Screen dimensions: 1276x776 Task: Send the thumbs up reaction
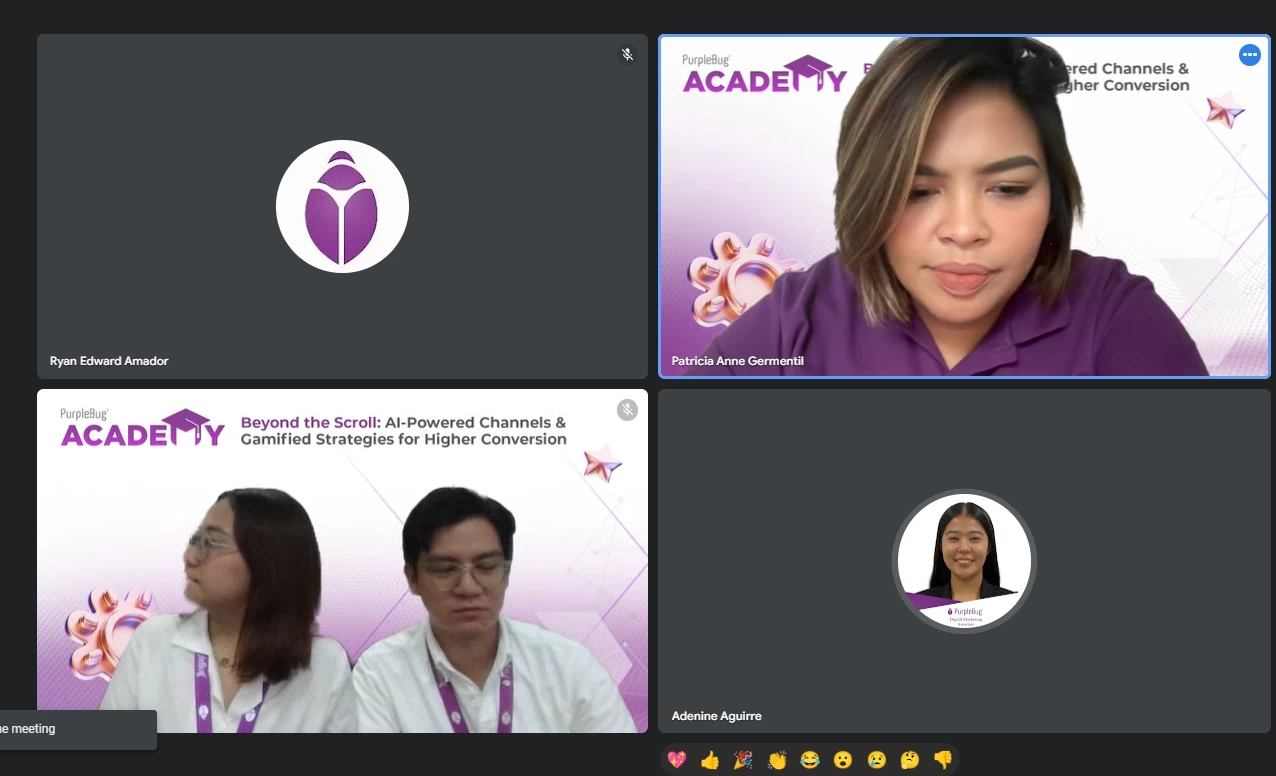pos(710,760)
